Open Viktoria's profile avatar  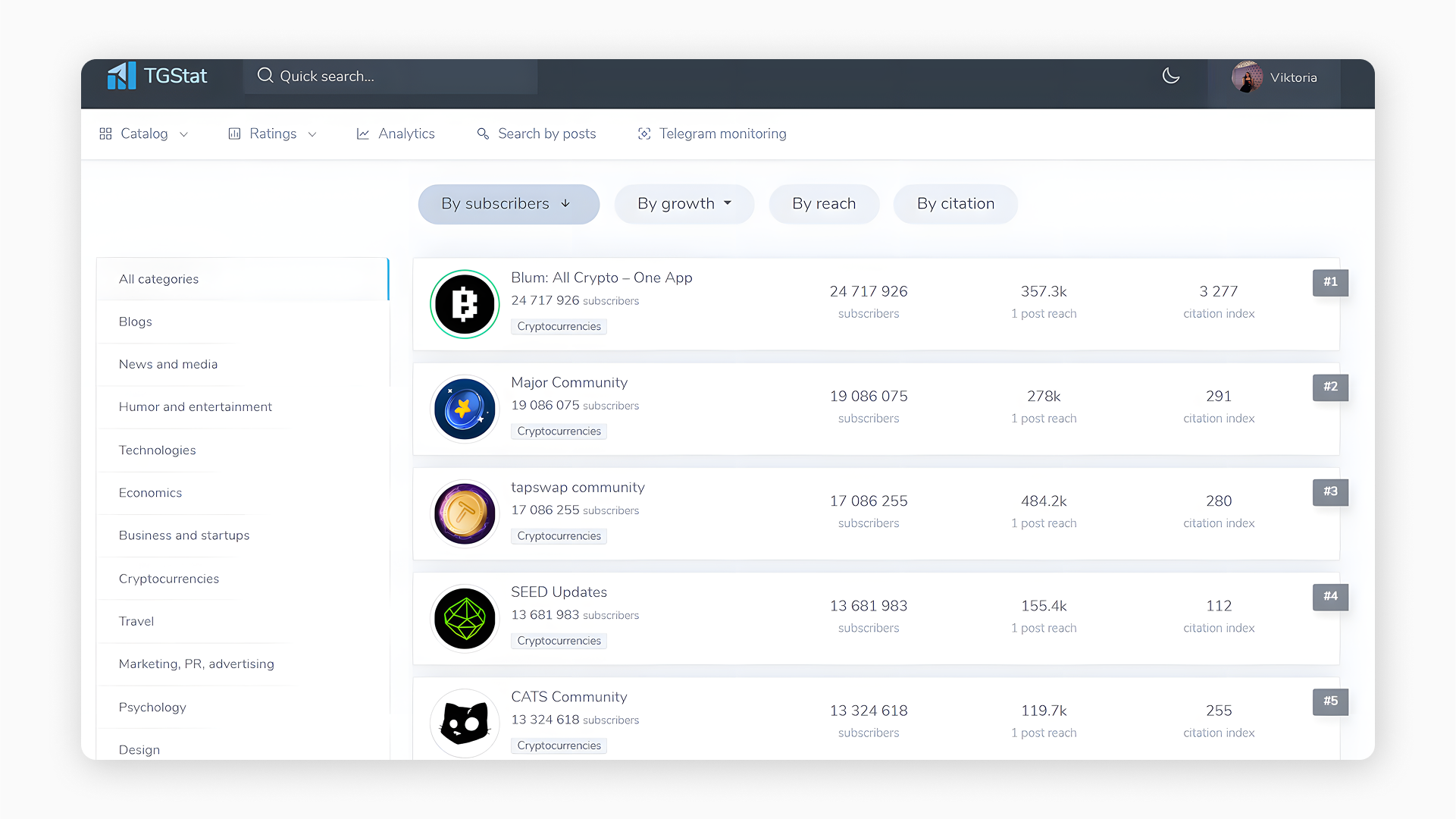(1246, 77)
